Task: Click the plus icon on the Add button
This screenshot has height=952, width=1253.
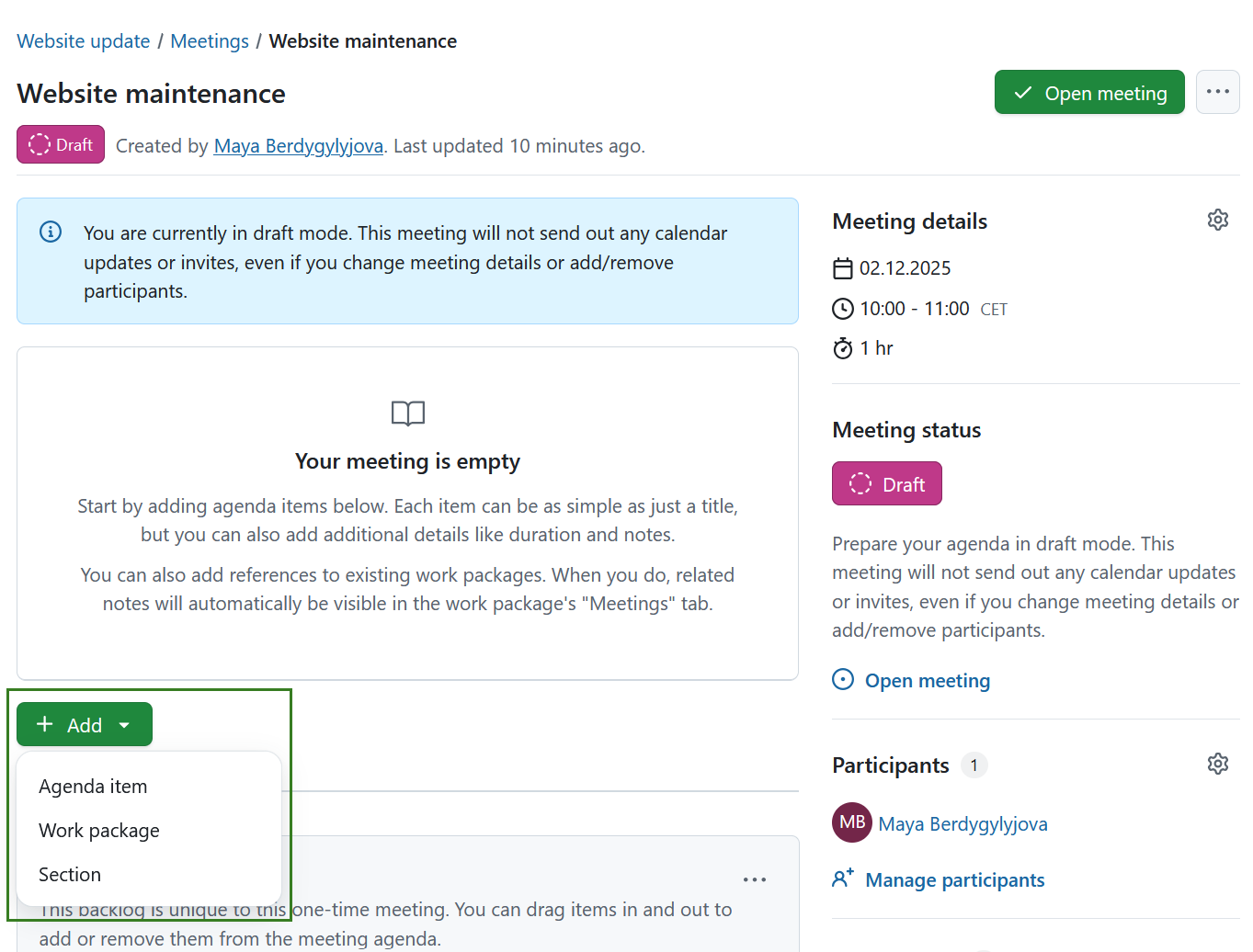Action: [x=44, y=724]
